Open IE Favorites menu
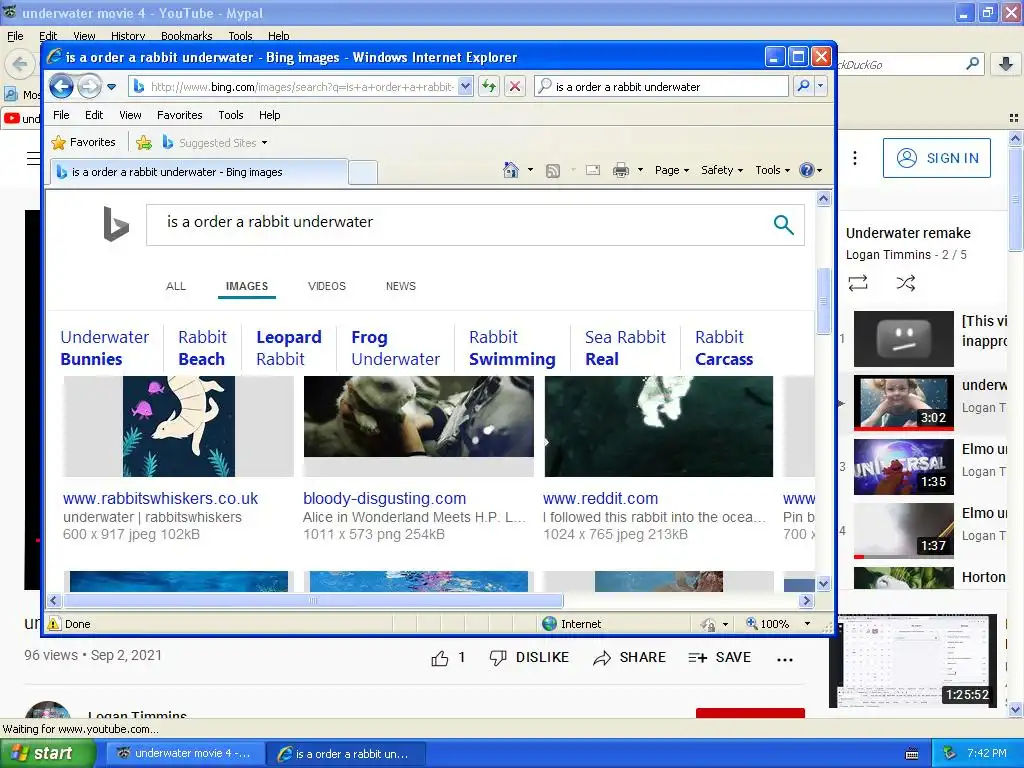Image resolution: width=1024 pixels, height=768 pixels. 180,115
